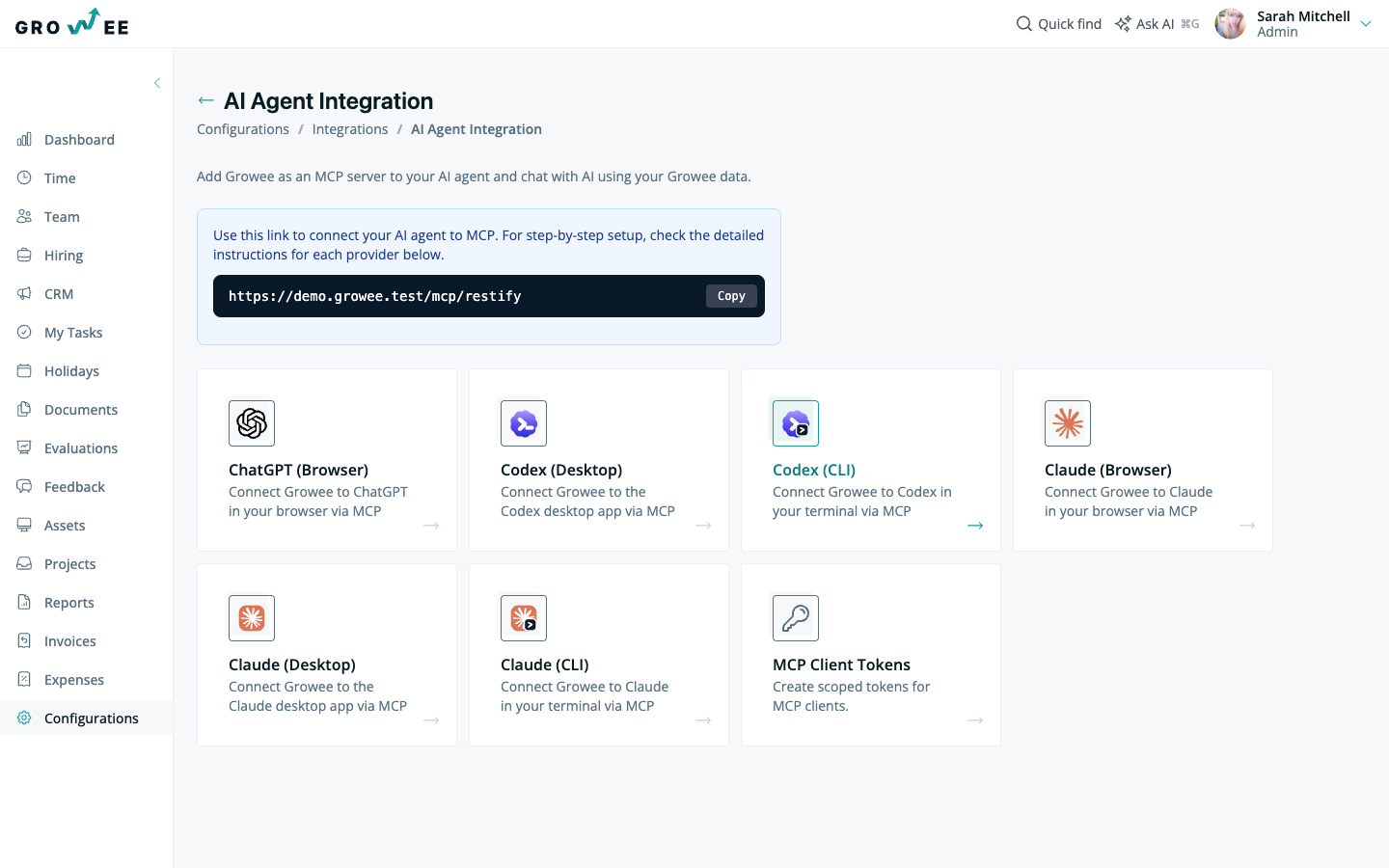Click the arrow on the Codex (Desktop) card
Image resolution: width=1389 pixels, height=868 pixels.
703,526
